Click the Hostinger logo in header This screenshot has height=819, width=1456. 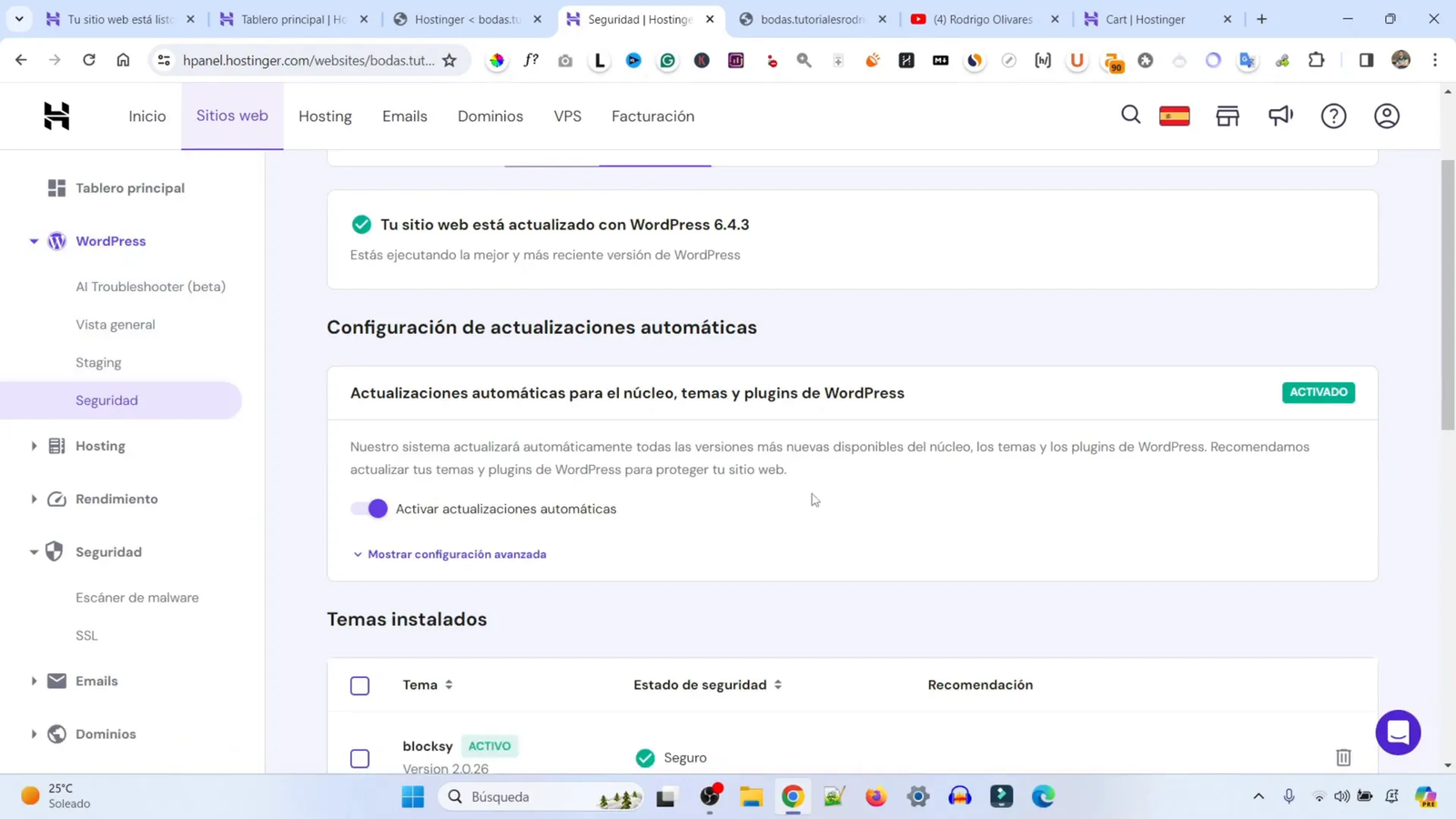pos(56,116)
